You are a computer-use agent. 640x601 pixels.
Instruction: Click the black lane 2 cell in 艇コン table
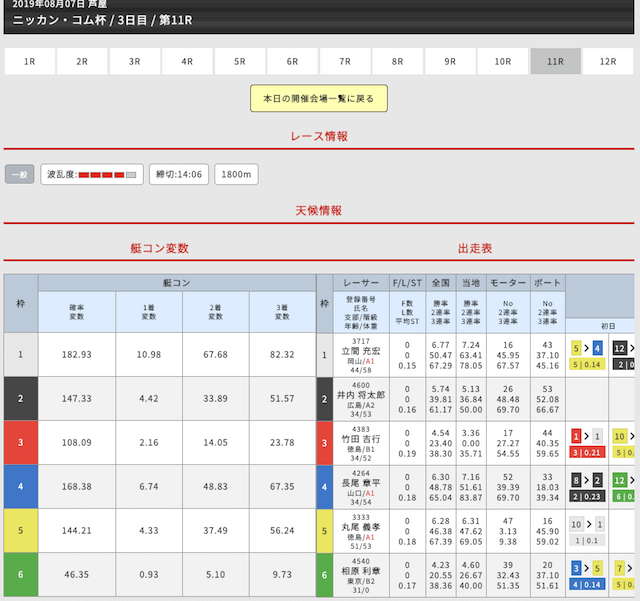(21, 398)
